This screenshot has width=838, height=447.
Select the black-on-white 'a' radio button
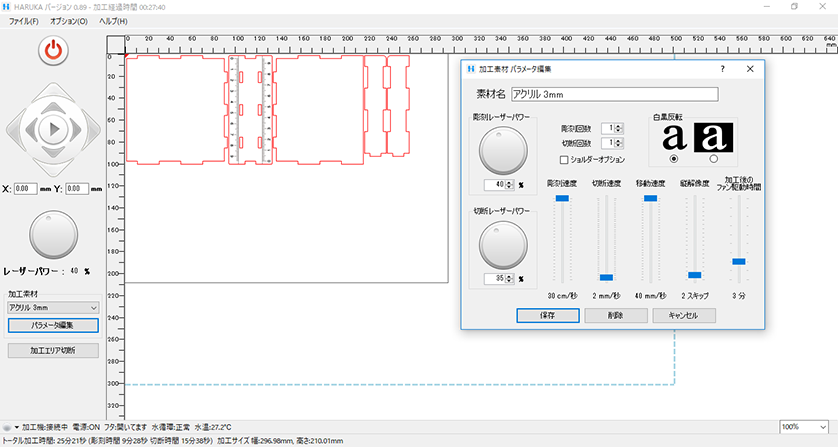(673, 159)
